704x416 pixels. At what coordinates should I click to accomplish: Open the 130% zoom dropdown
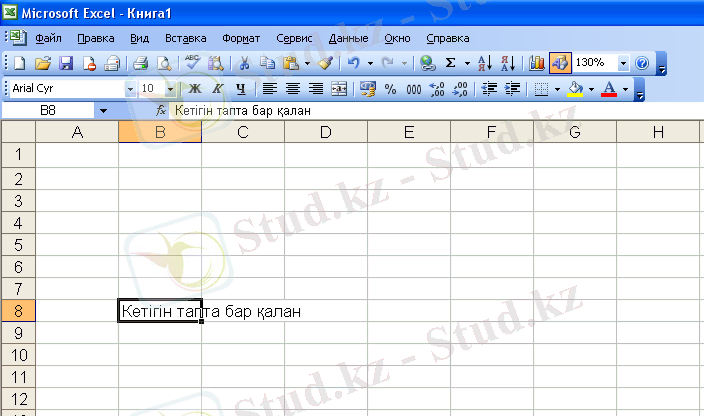coord(624,63)
